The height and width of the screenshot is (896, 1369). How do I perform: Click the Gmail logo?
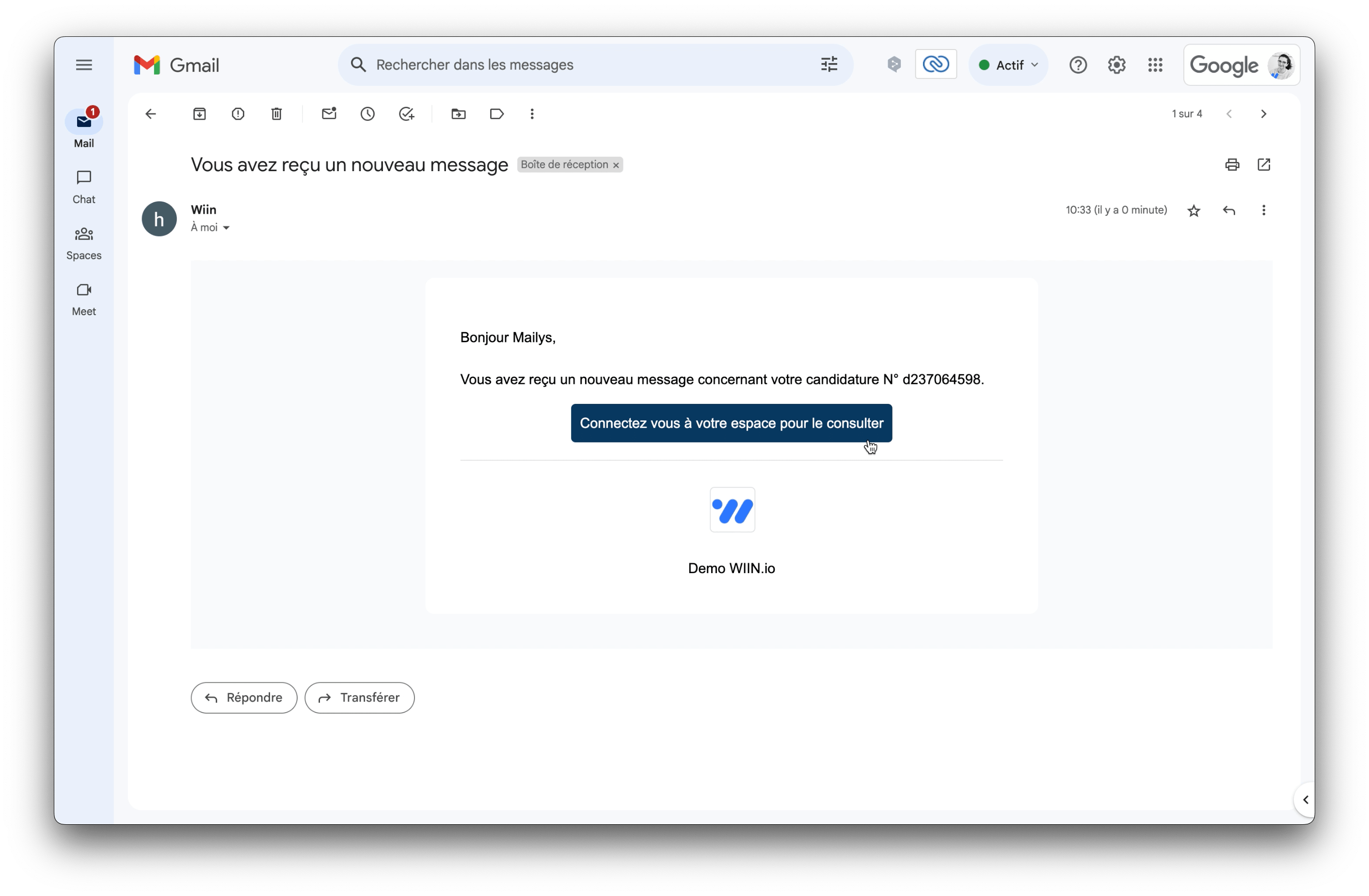tap(176, 65)
